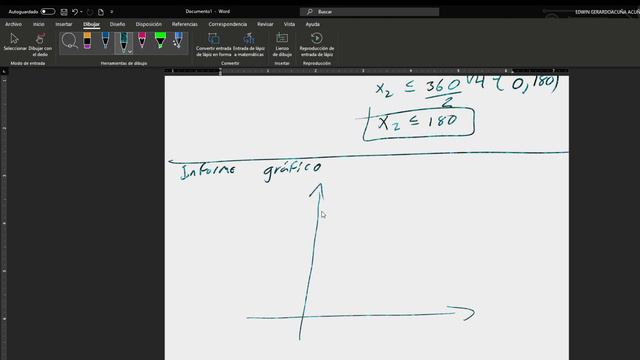Switch to the Vista tab

click(289, 24)
